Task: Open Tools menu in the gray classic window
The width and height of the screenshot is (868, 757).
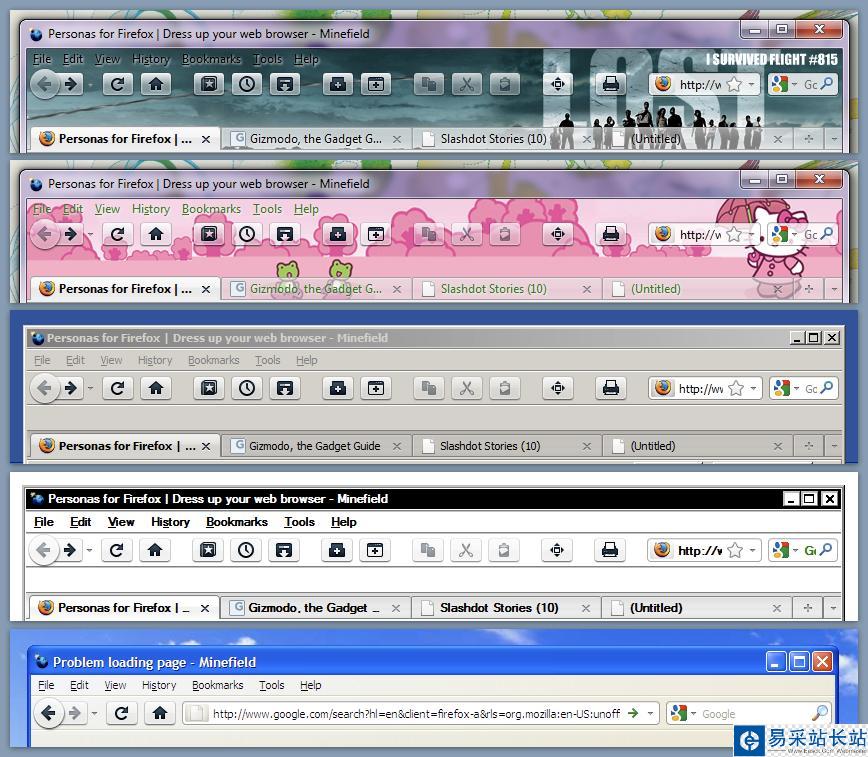Action: tap(268, 361)
